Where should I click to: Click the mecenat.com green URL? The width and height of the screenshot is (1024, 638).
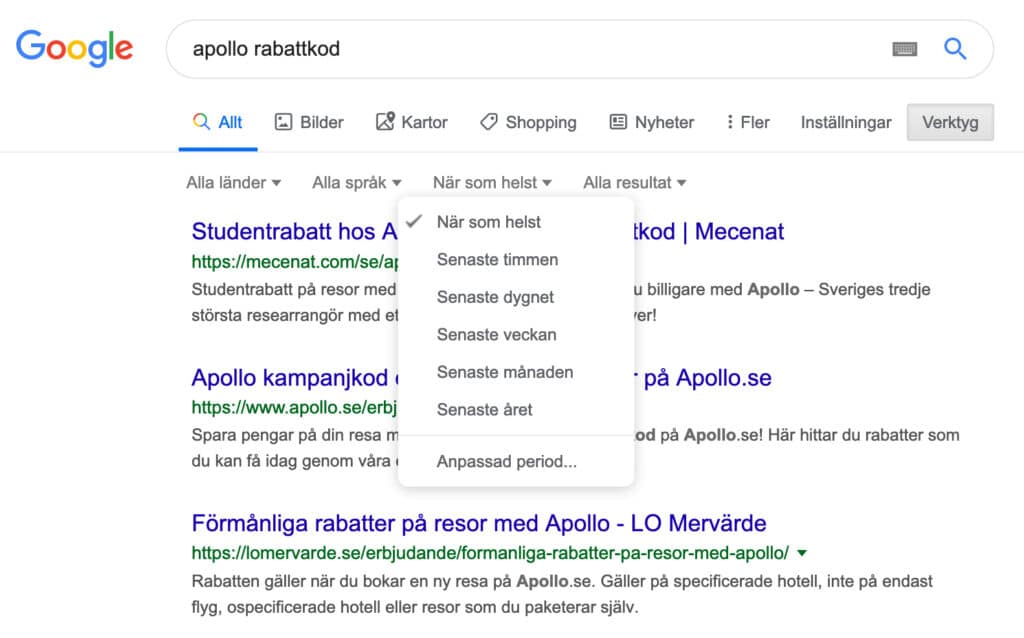[x=295, y=261]
